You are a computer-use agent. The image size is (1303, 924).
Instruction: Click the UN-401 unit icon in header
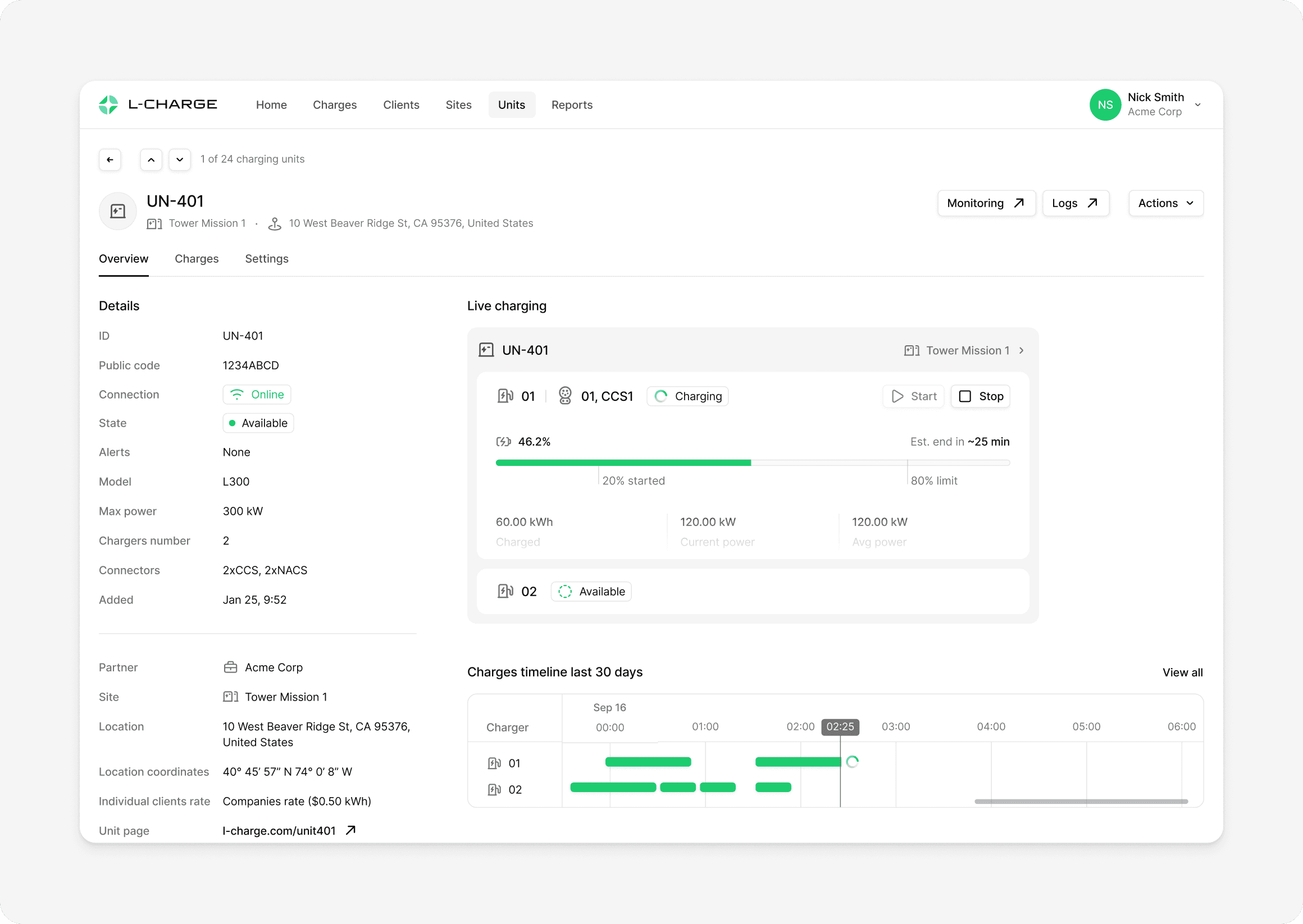point(118,212)
